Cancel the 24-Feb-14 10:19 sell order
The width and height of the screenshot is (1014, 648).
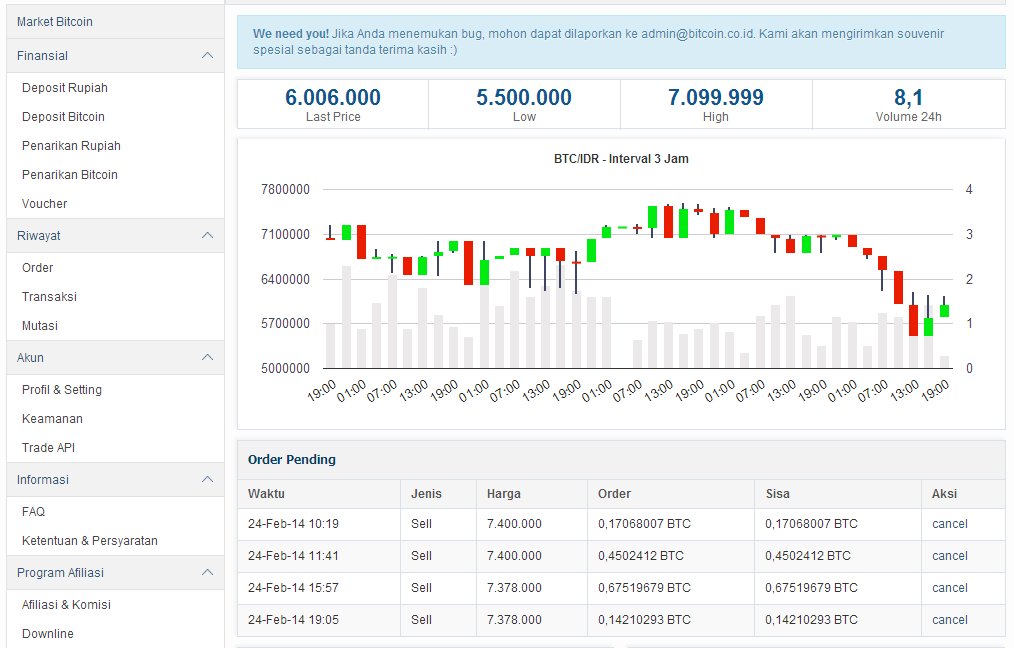949,524
